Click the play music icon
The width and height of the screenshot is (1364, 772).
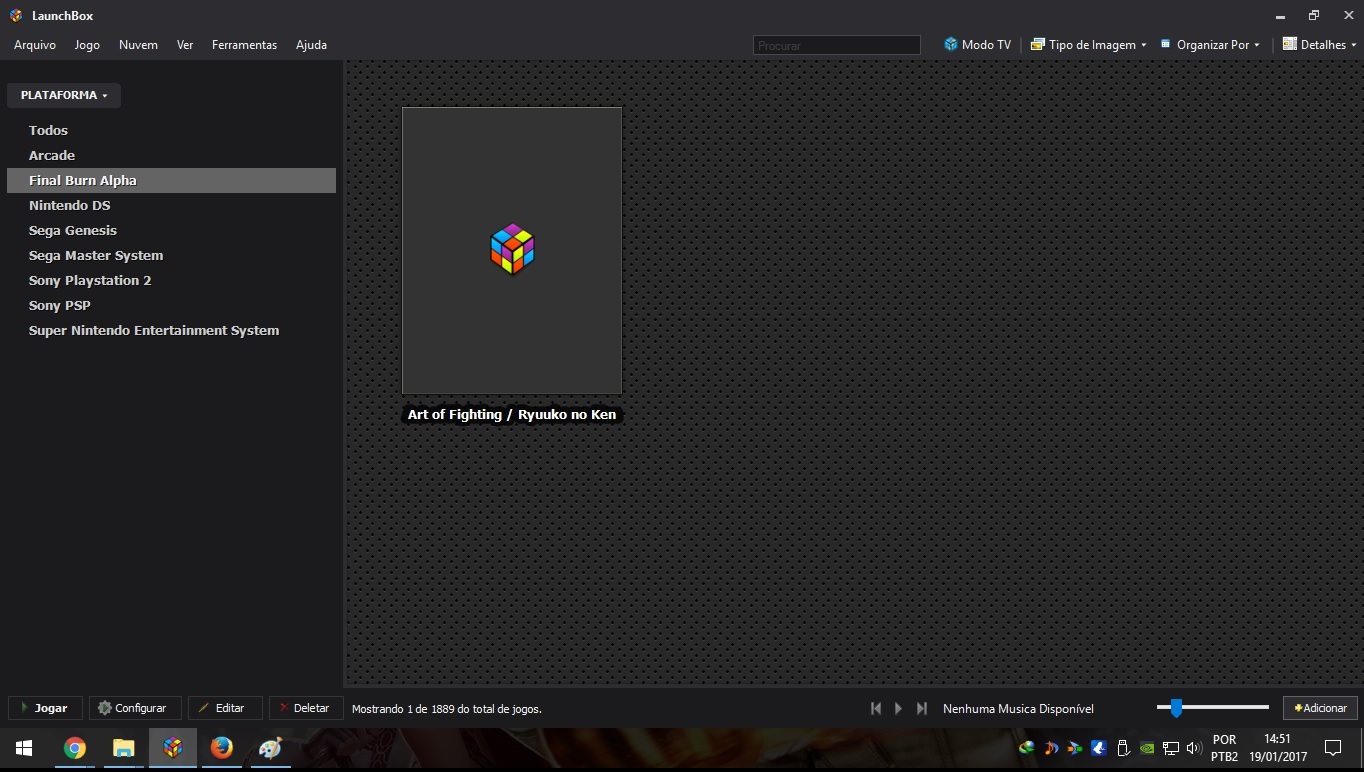point(898,708)
